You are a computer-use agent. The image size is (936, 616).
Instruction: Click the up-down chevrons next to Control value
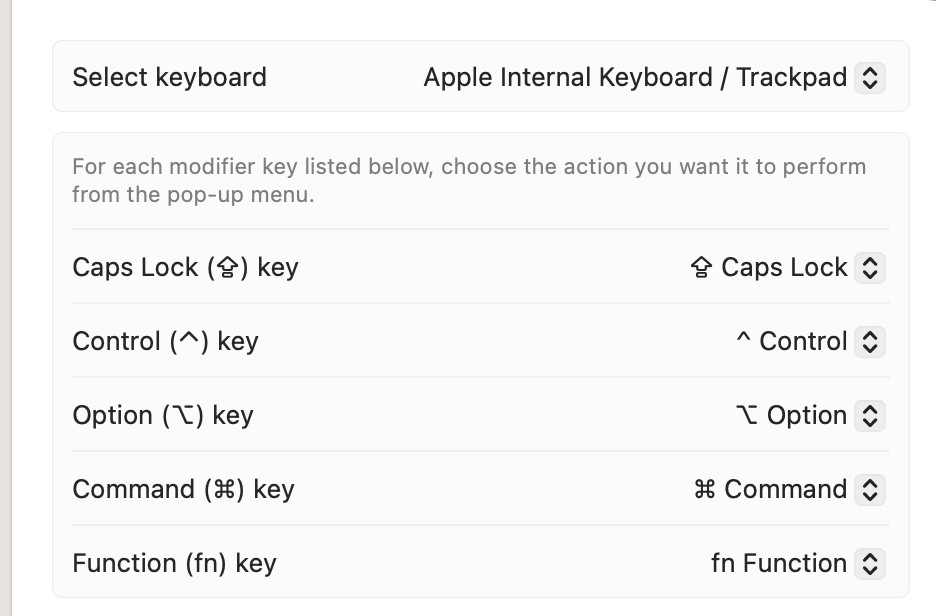(870, 342)
